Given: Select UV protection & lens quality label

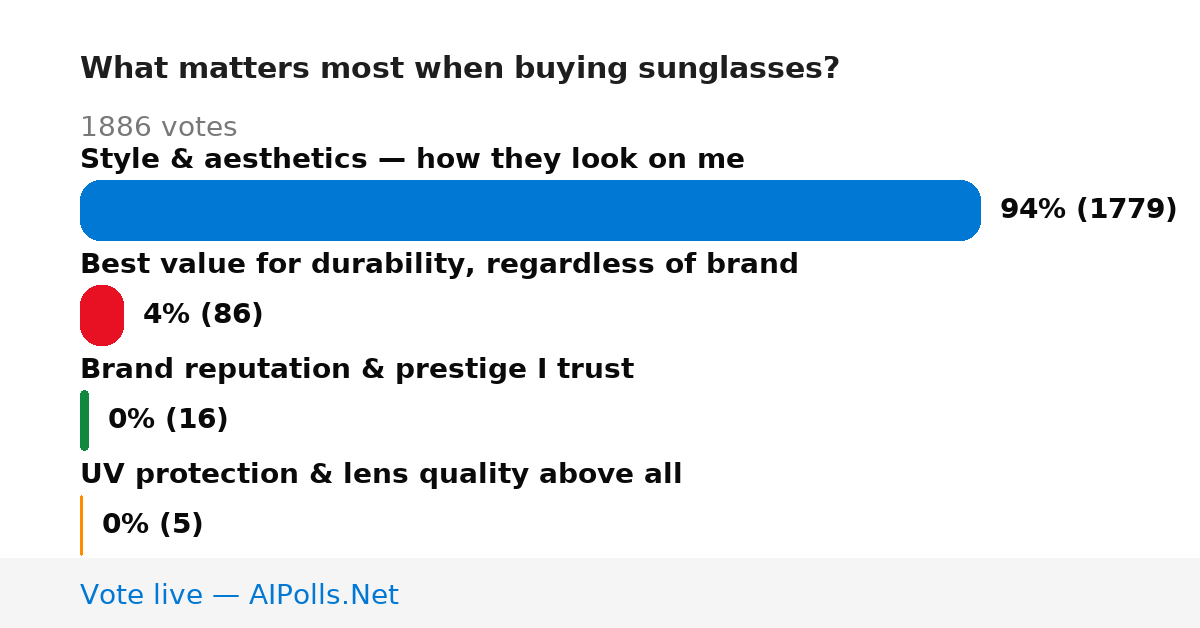Looking at the screenshot, I should 381,474.
